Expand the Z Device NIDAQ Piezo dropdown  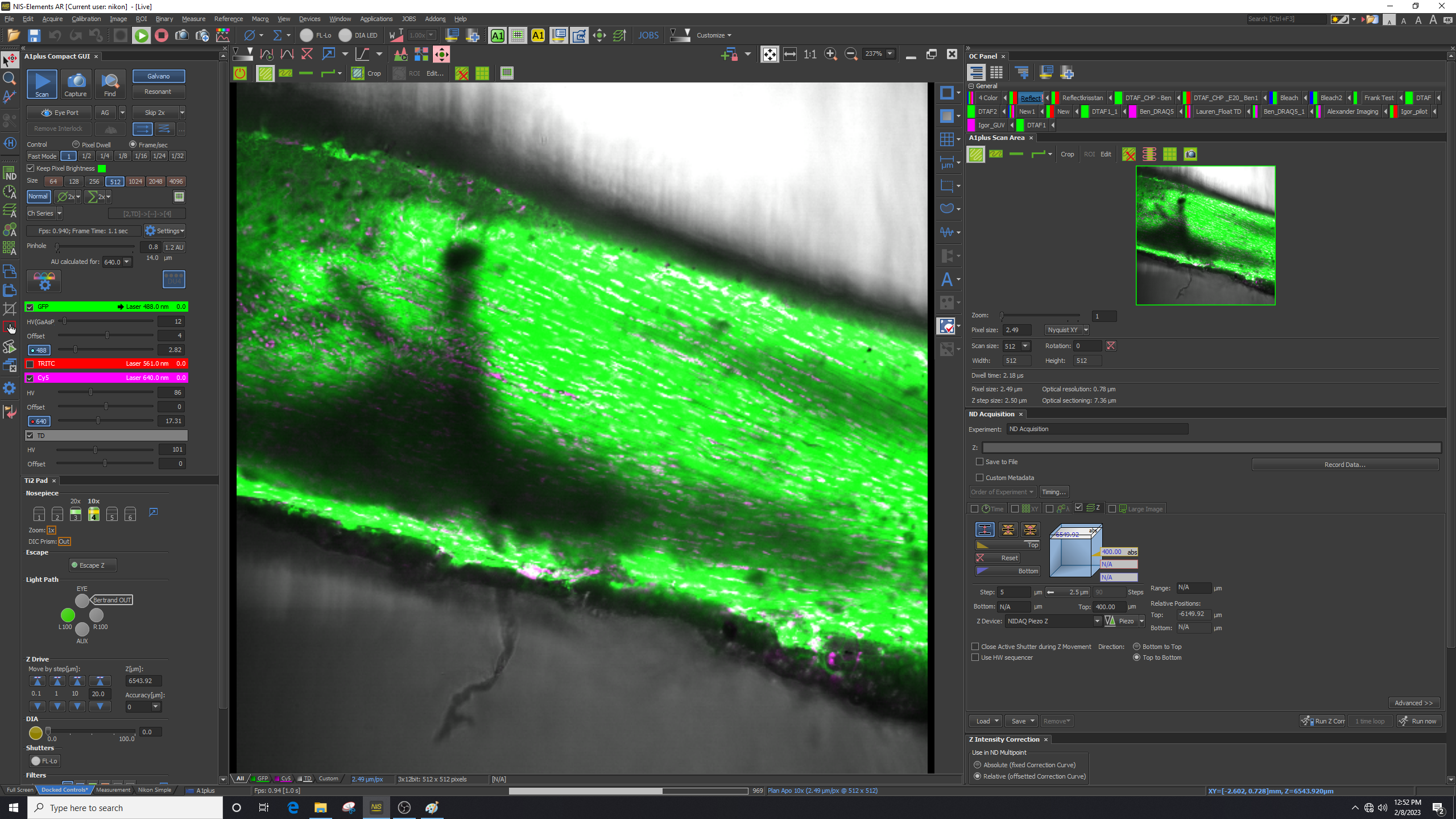coord(1097,621)
